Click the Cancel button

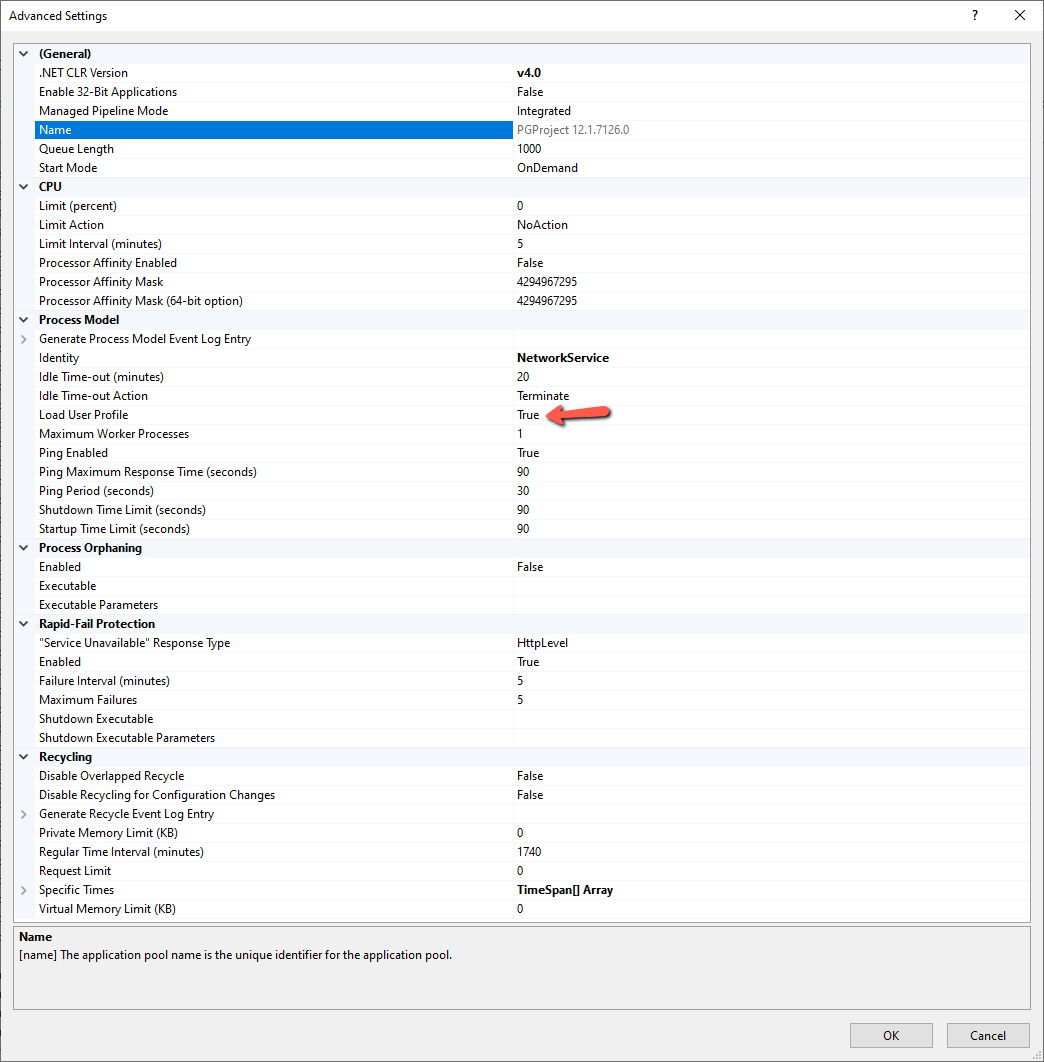point(987,1035)
